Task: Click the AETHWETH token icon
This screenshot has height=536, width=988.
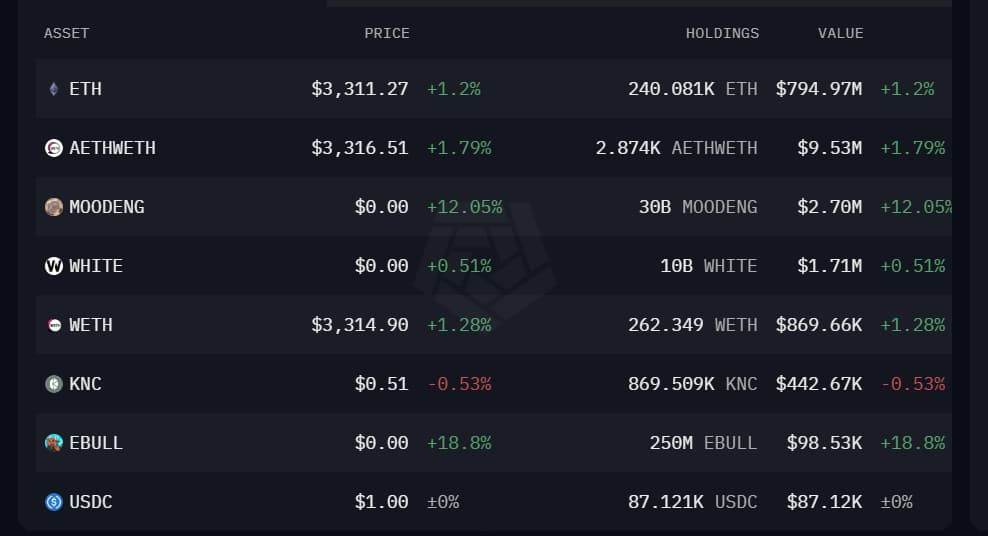Action: coord(54,148)
